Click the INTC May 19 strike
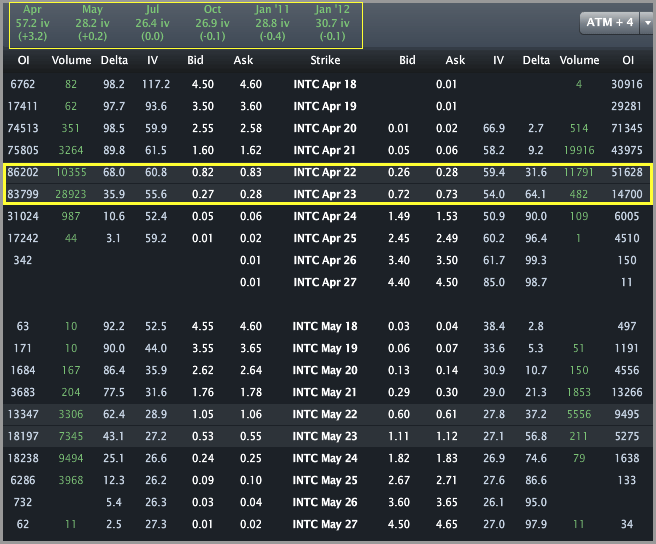 [325, 348]
